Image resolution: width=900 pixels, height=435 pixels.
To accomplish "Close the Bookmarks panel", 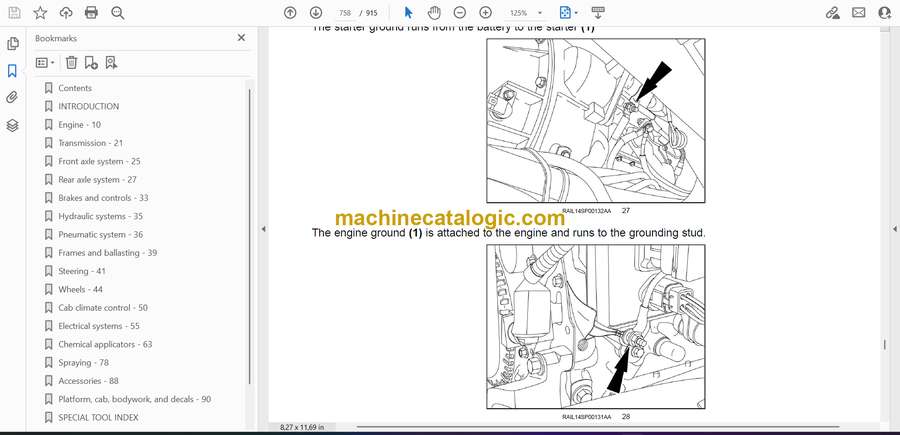I will pos(241,38).
